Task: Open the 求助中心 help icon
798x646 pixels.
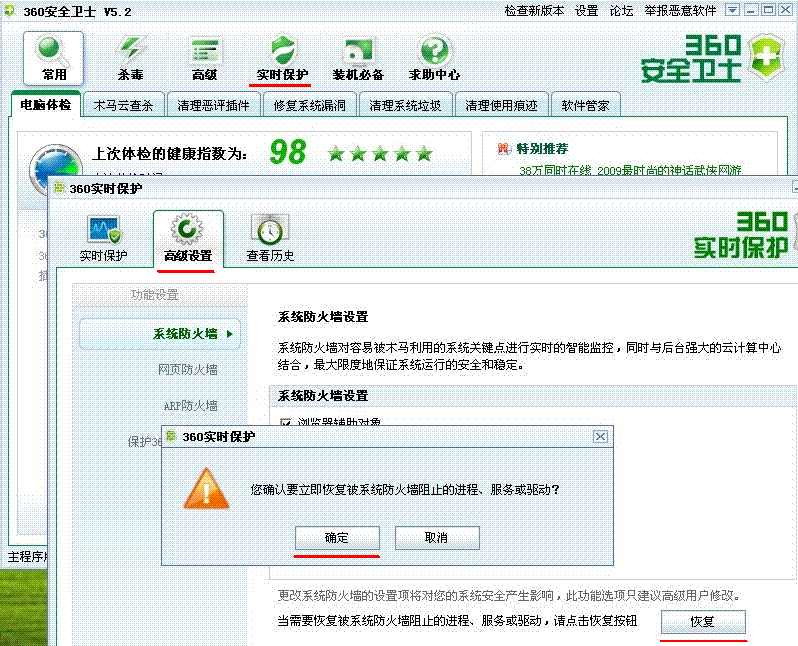Action: coord(434,58)
